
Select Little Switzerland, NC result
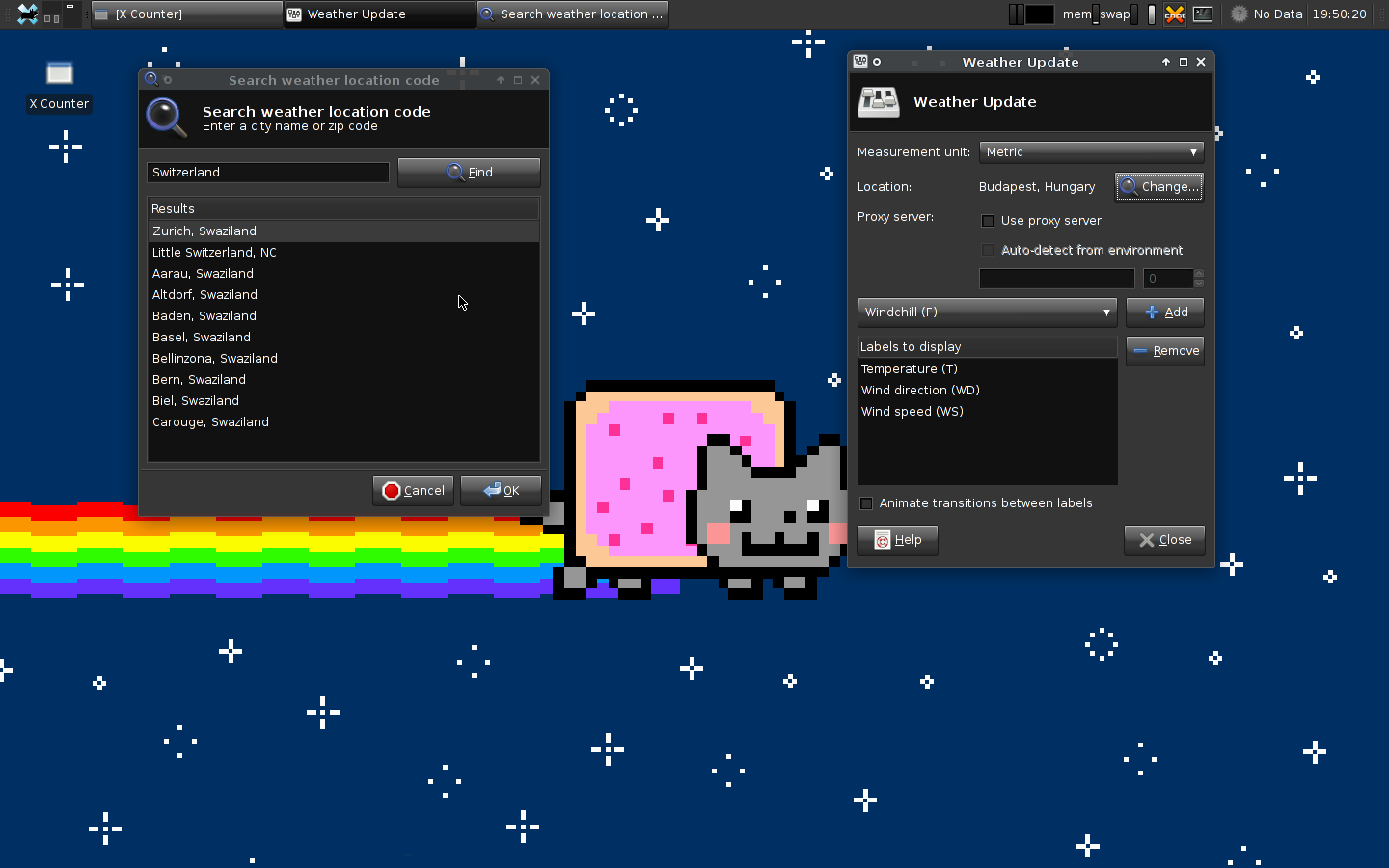click(x=343, y=253)
